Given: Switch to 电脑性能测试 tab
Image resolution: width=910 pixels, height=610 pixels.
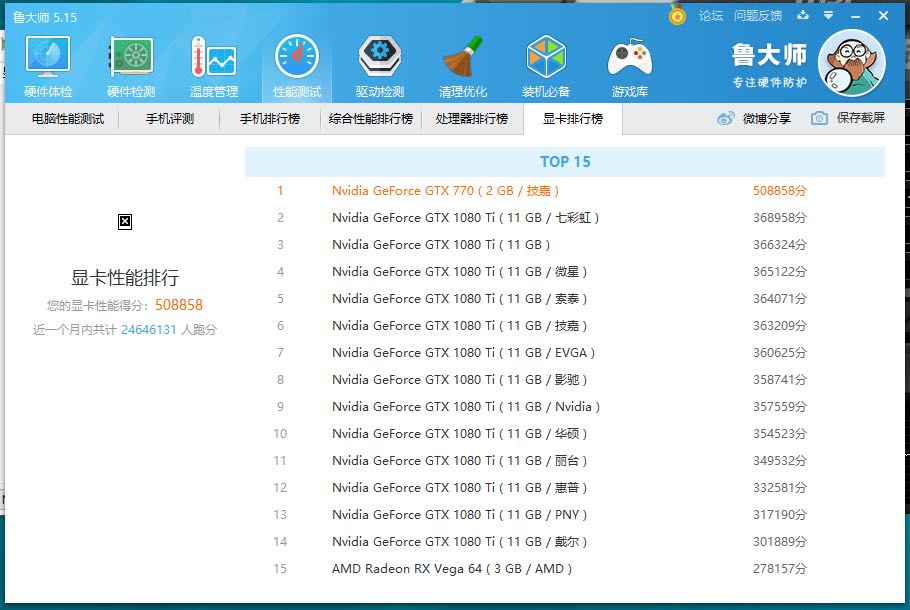Looking at the screenshot, I should coord(68,119).
